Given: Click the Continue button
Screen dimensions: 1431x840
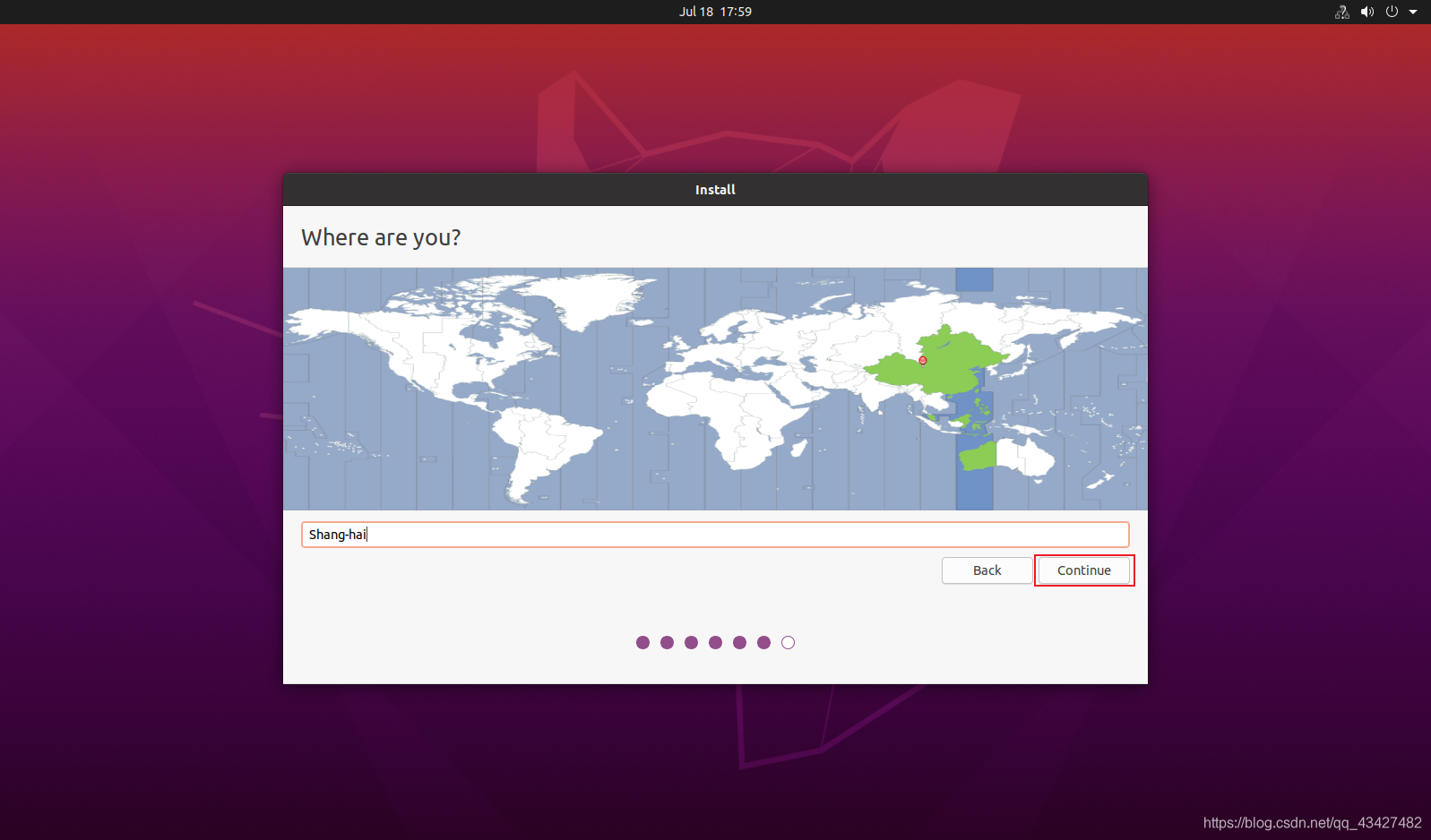Looking at the screenshot, I should coord(1083,570).
